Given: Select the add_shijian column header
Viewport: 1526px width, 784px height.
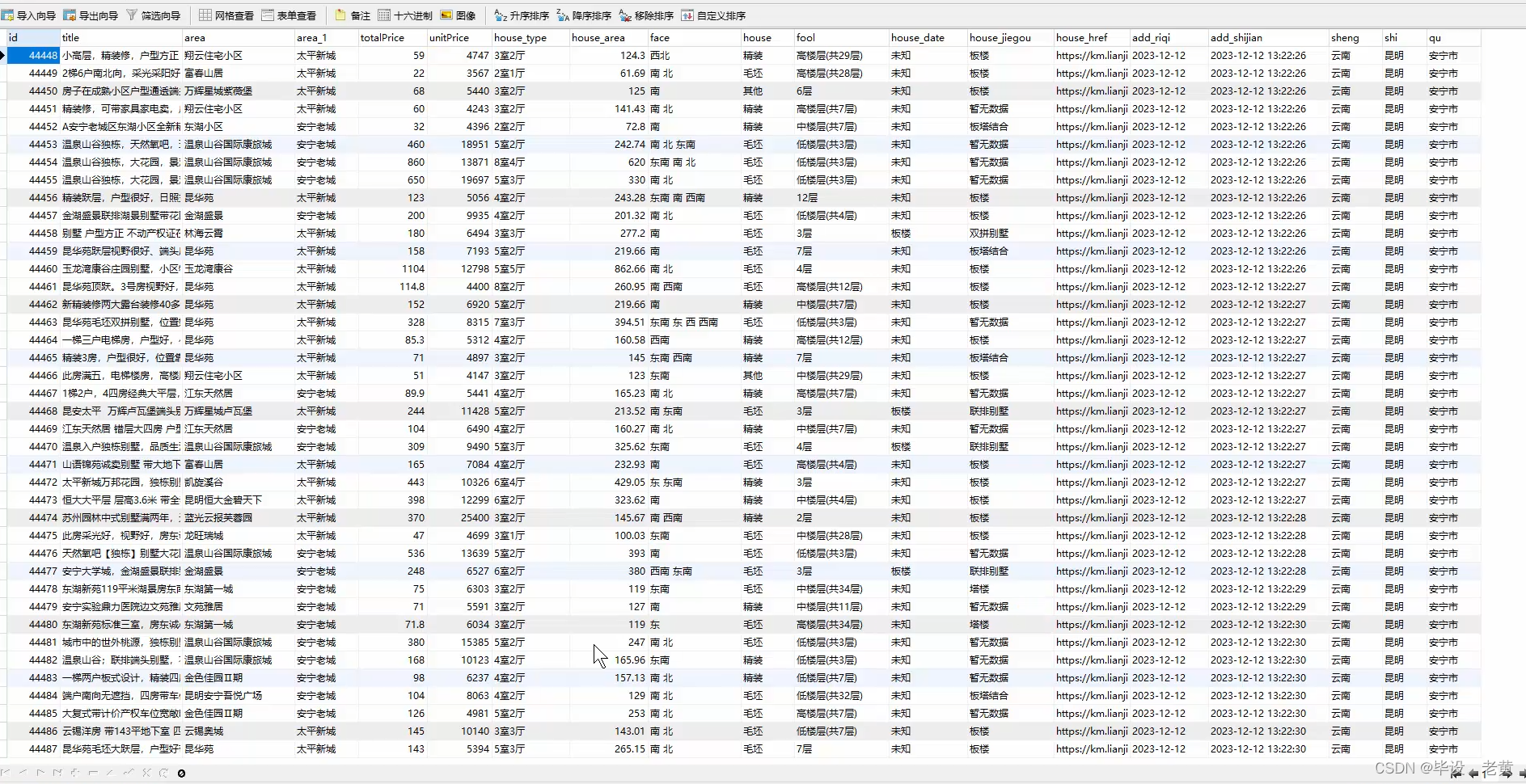Looking at the screenshot, I should click(1268, 37).
